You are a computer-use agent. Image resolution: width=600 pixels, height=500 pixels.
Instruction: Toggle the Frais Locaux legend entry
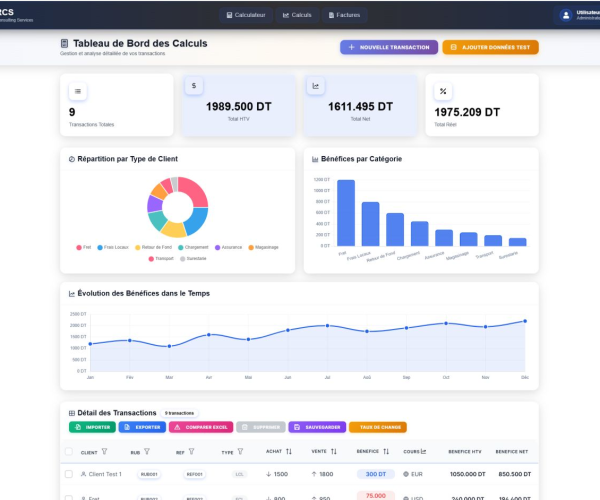click(113, 248)
